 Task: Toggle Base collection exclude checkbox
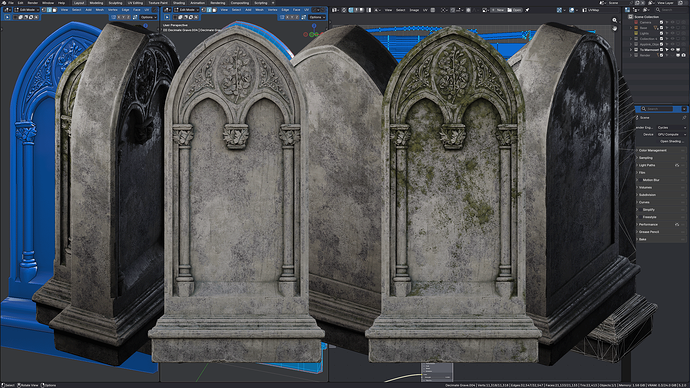[661, 28]
